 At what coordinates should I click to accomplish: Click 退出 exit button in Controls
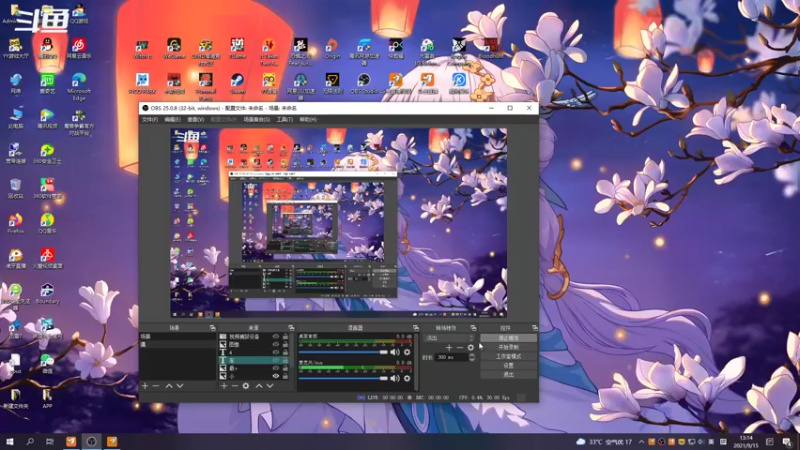click(508, 375)
